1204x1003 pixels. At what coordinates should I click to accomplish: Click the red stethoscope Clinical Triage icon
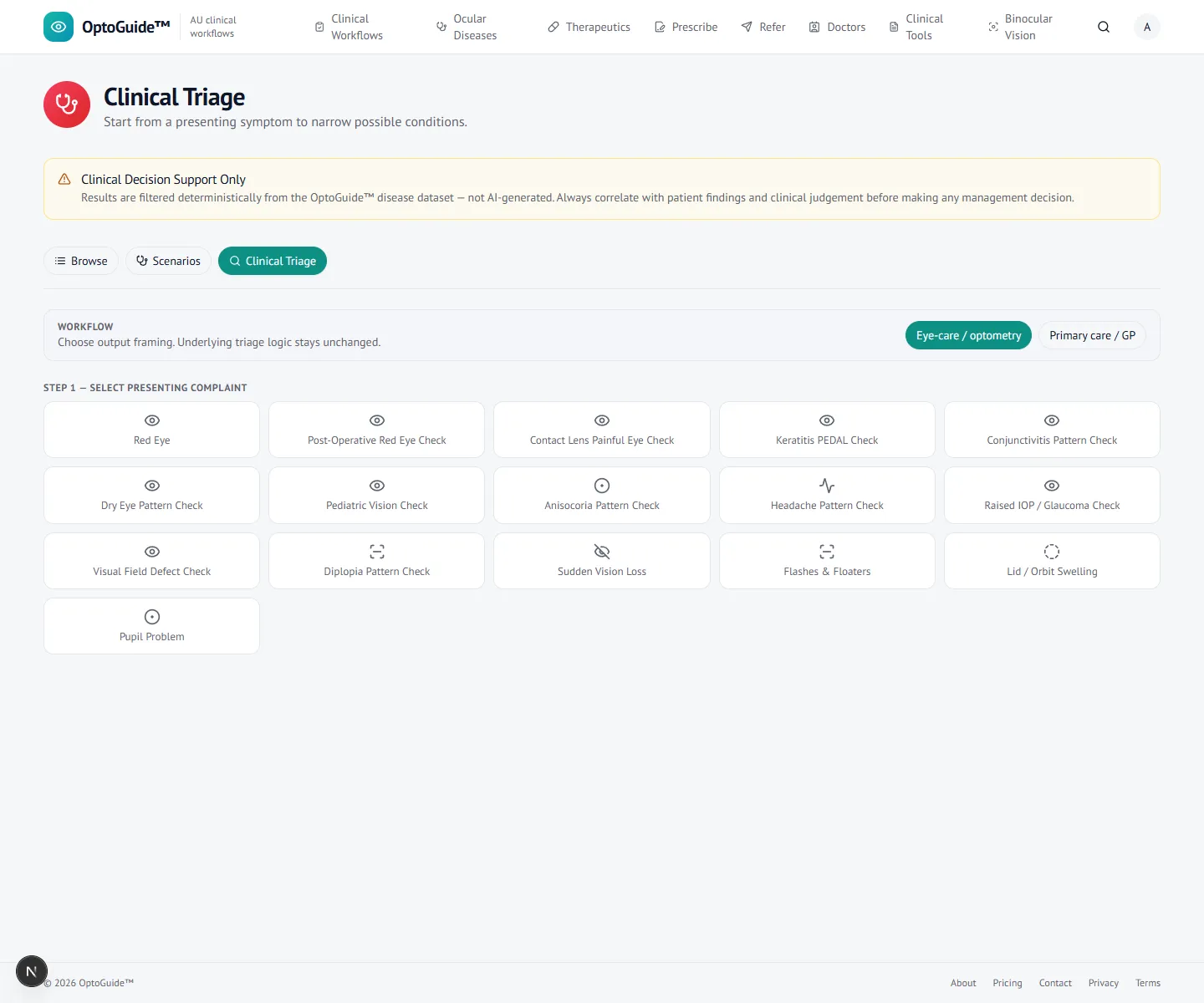pos(67,104)
